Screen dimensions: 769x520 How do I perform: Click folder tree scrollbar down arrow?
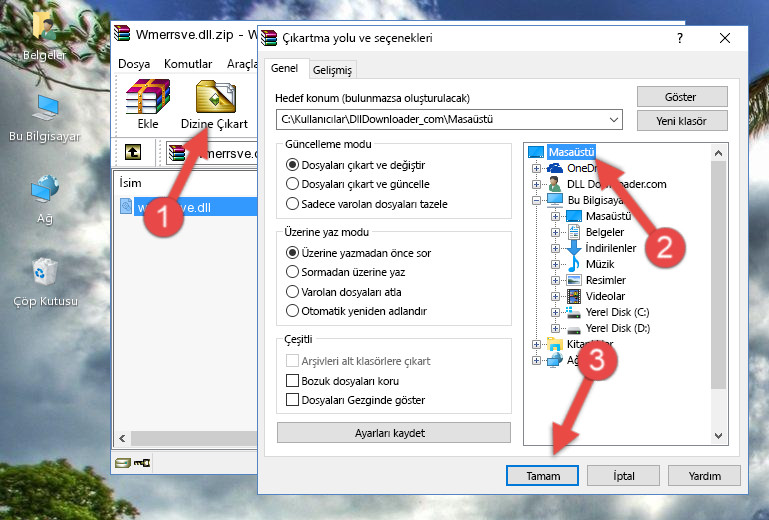pos(718,436)
